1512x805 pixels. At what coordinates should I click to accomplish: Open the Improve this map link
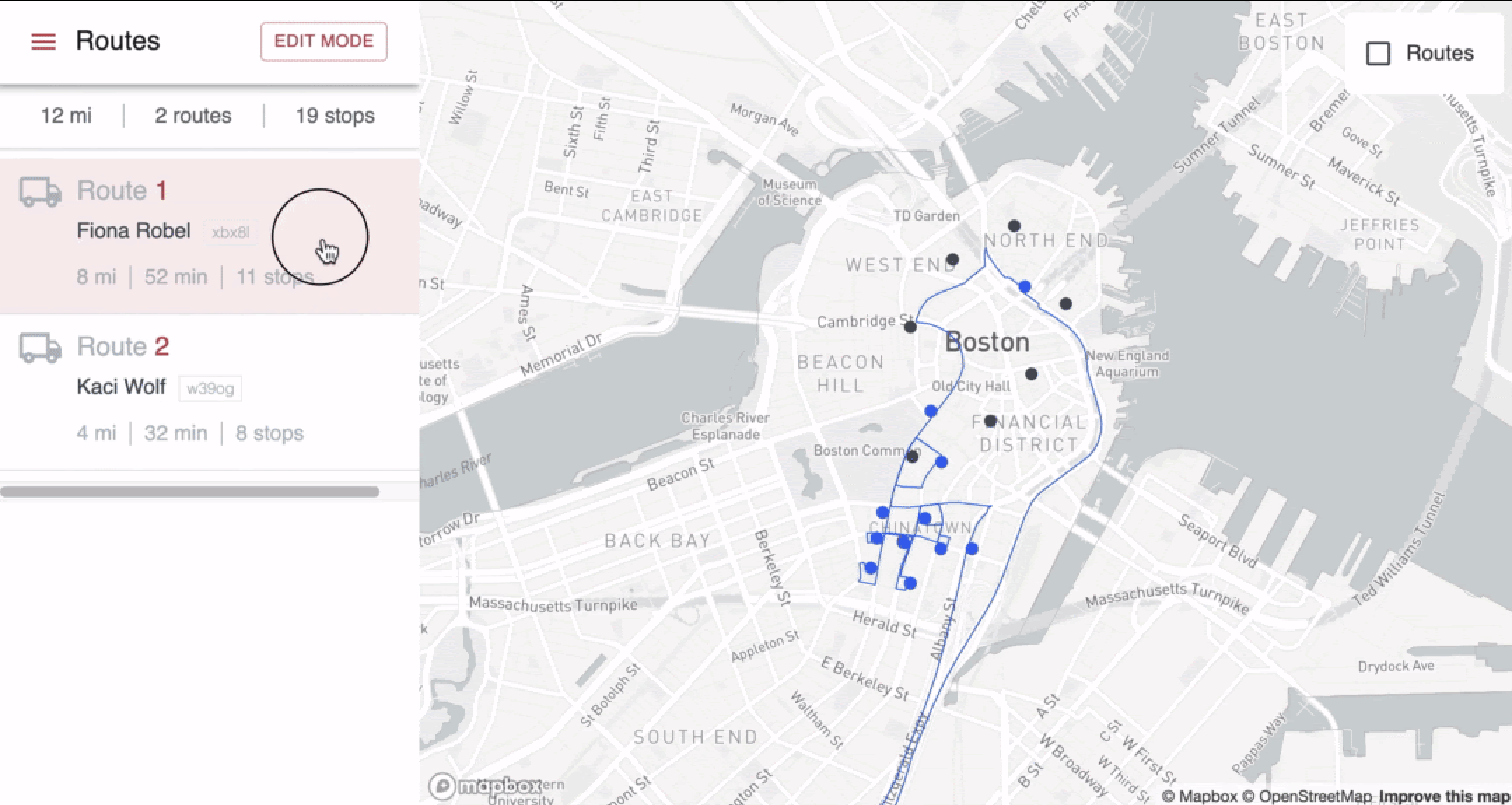point(1443,796)
